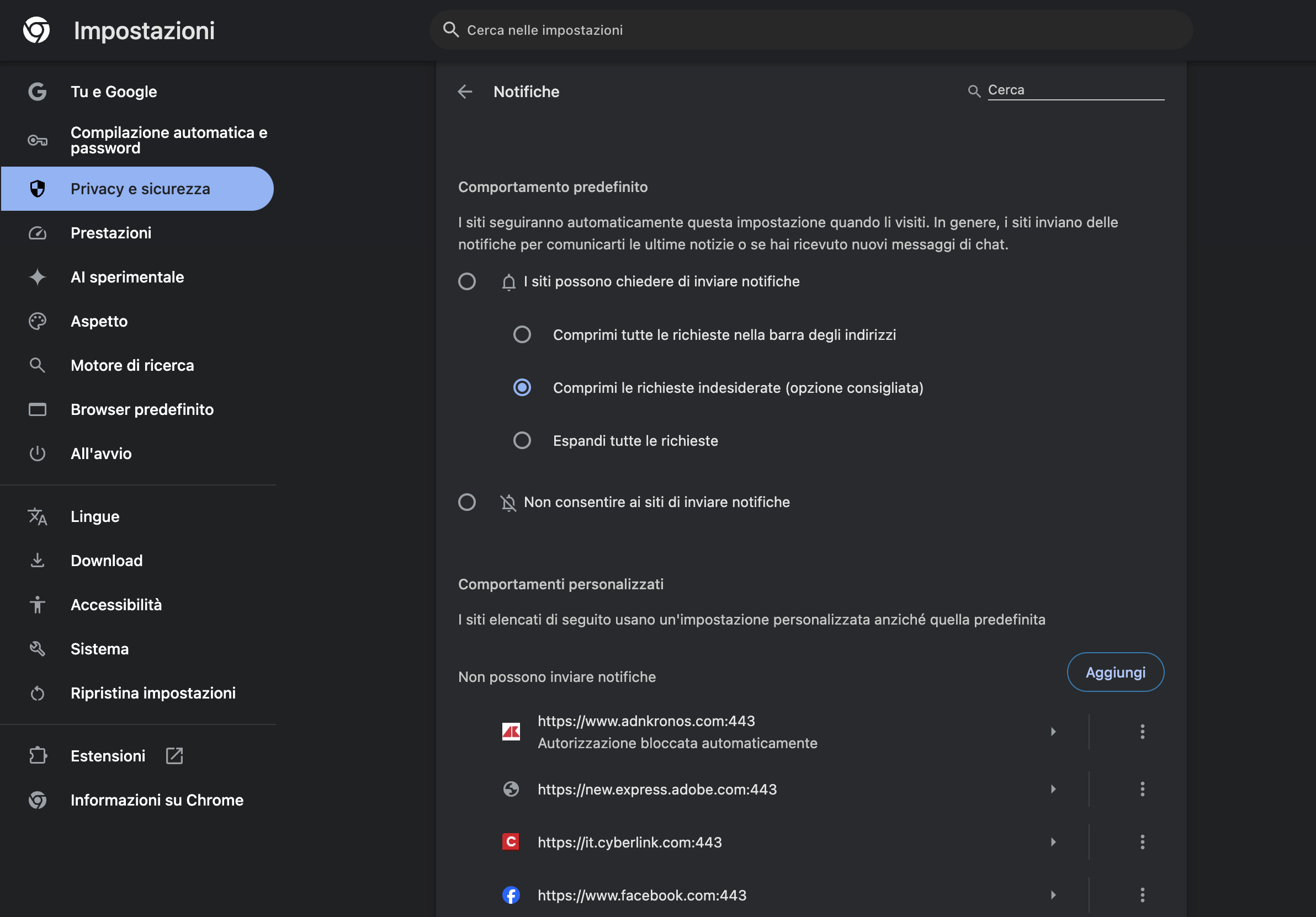
Task: Go to Motore di ricerca settings
Action: (x=132, y=365)
